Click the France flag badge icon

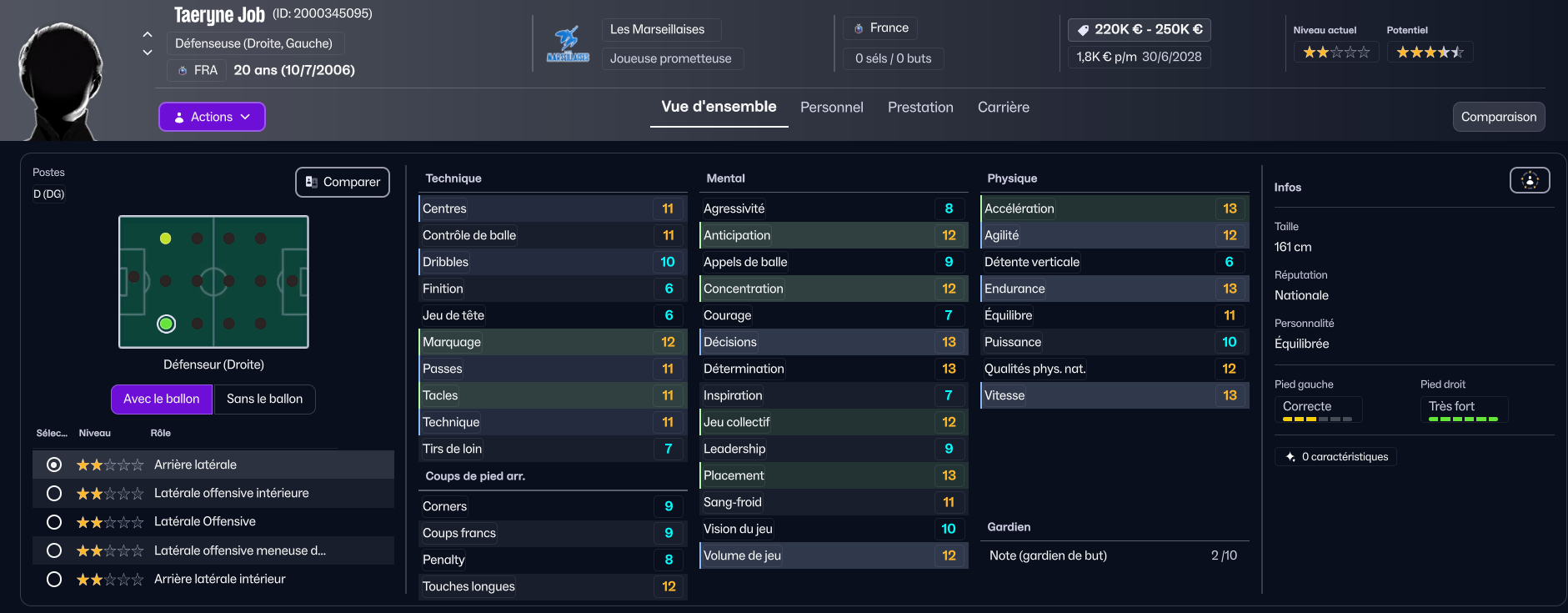pyautogui.click(x=859, y=28)
